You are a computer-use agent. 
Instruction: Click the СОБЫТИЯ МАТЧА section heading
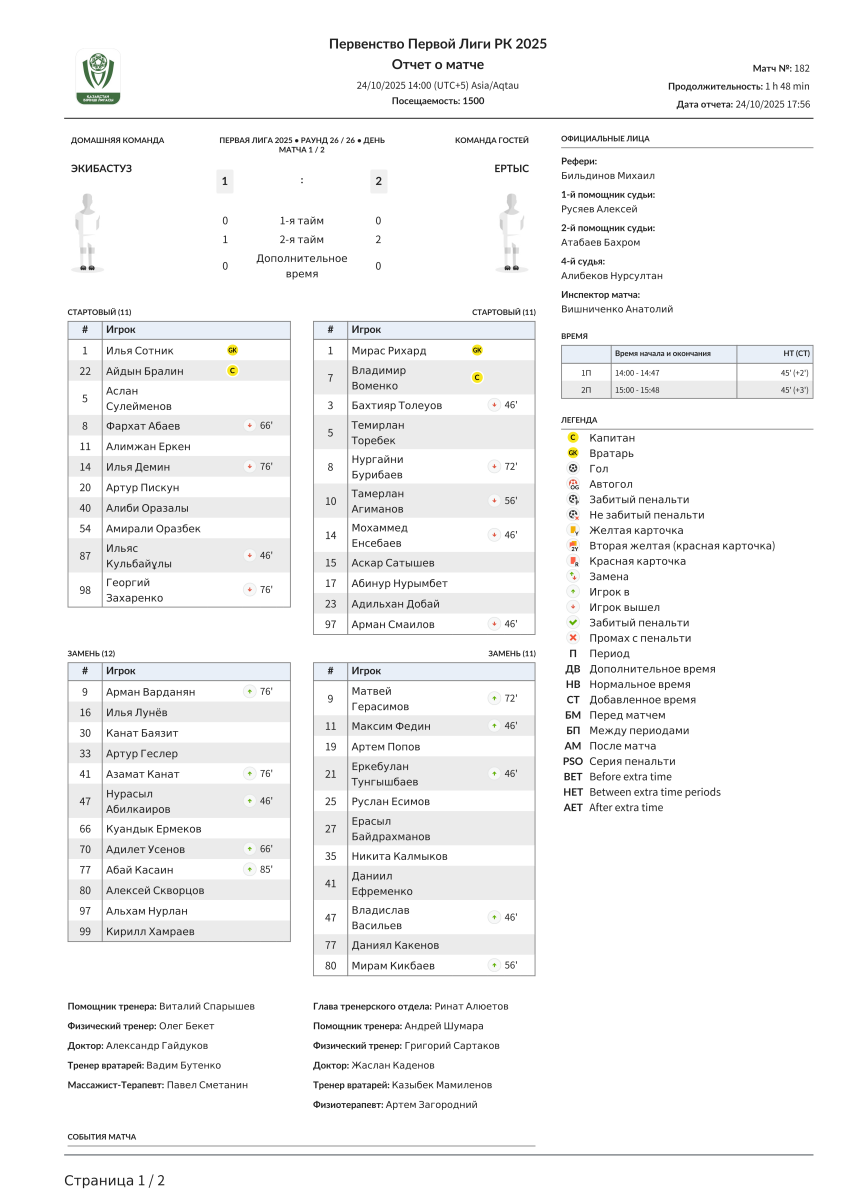102,1137
